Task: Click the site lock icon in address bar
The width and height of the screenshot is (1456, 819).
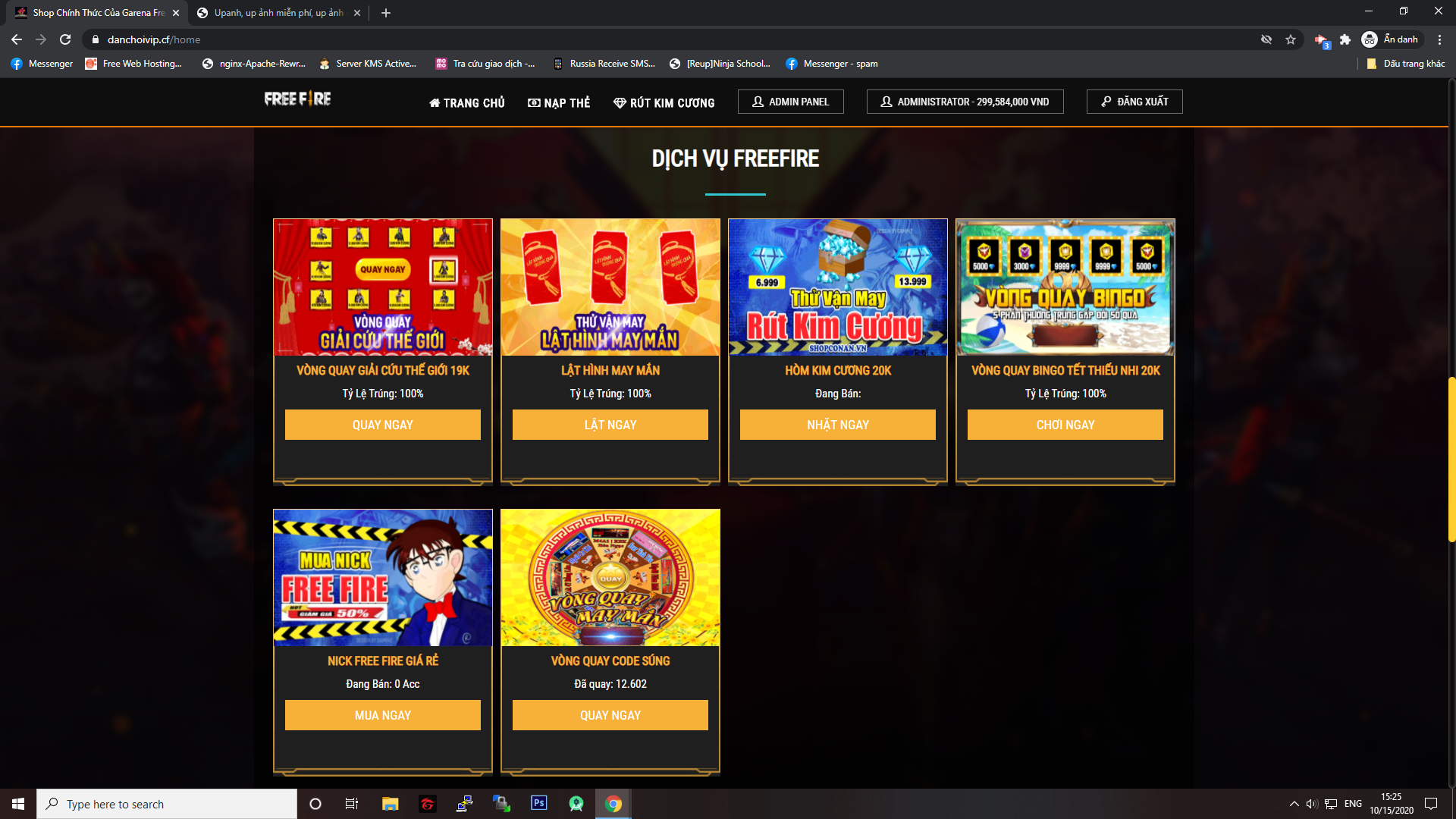Action: coord(95,39)
